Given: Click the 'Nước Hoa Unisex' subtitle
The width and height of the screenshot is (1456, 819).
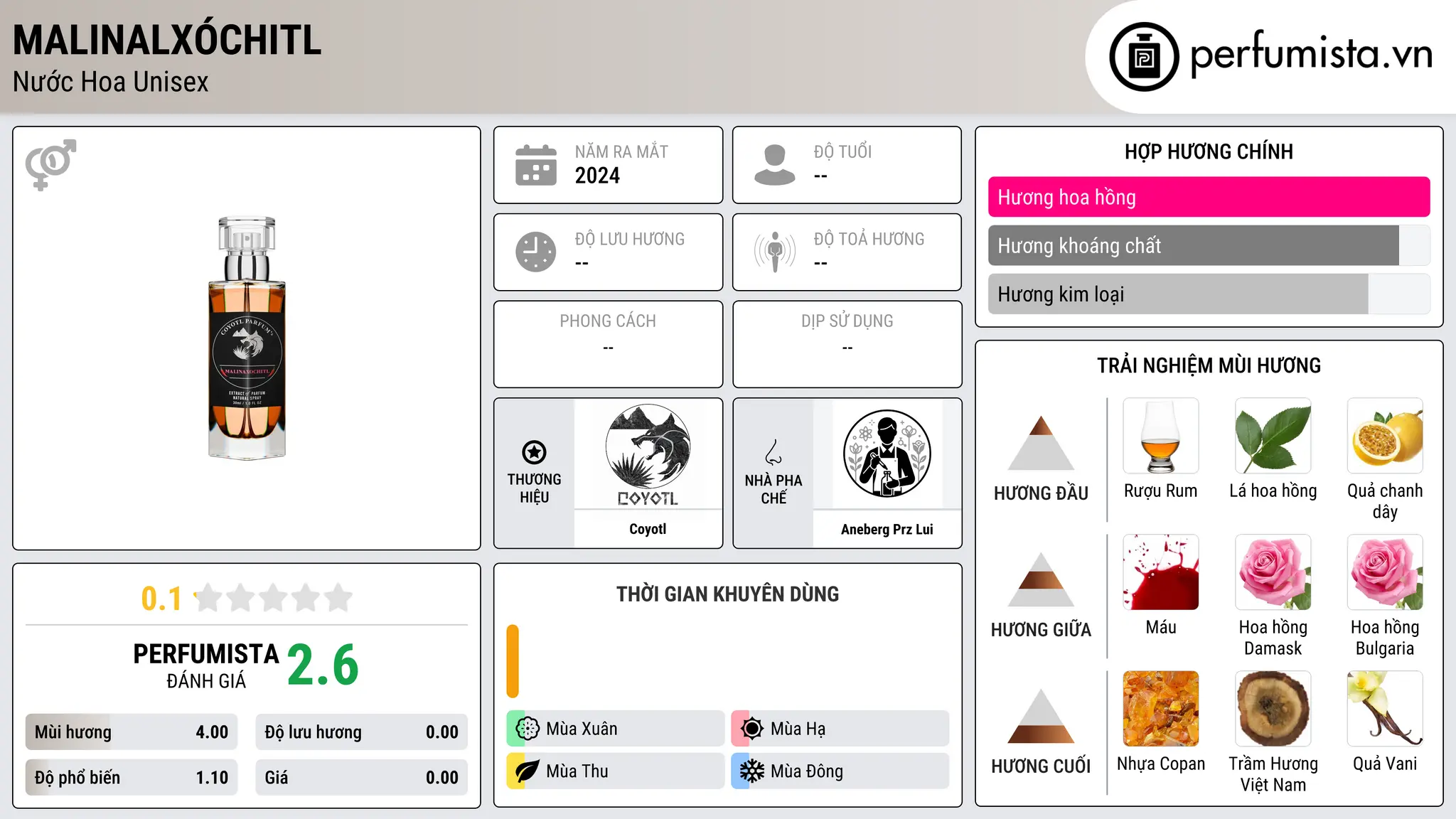Looking at the screenshot, I should [111, 82].
